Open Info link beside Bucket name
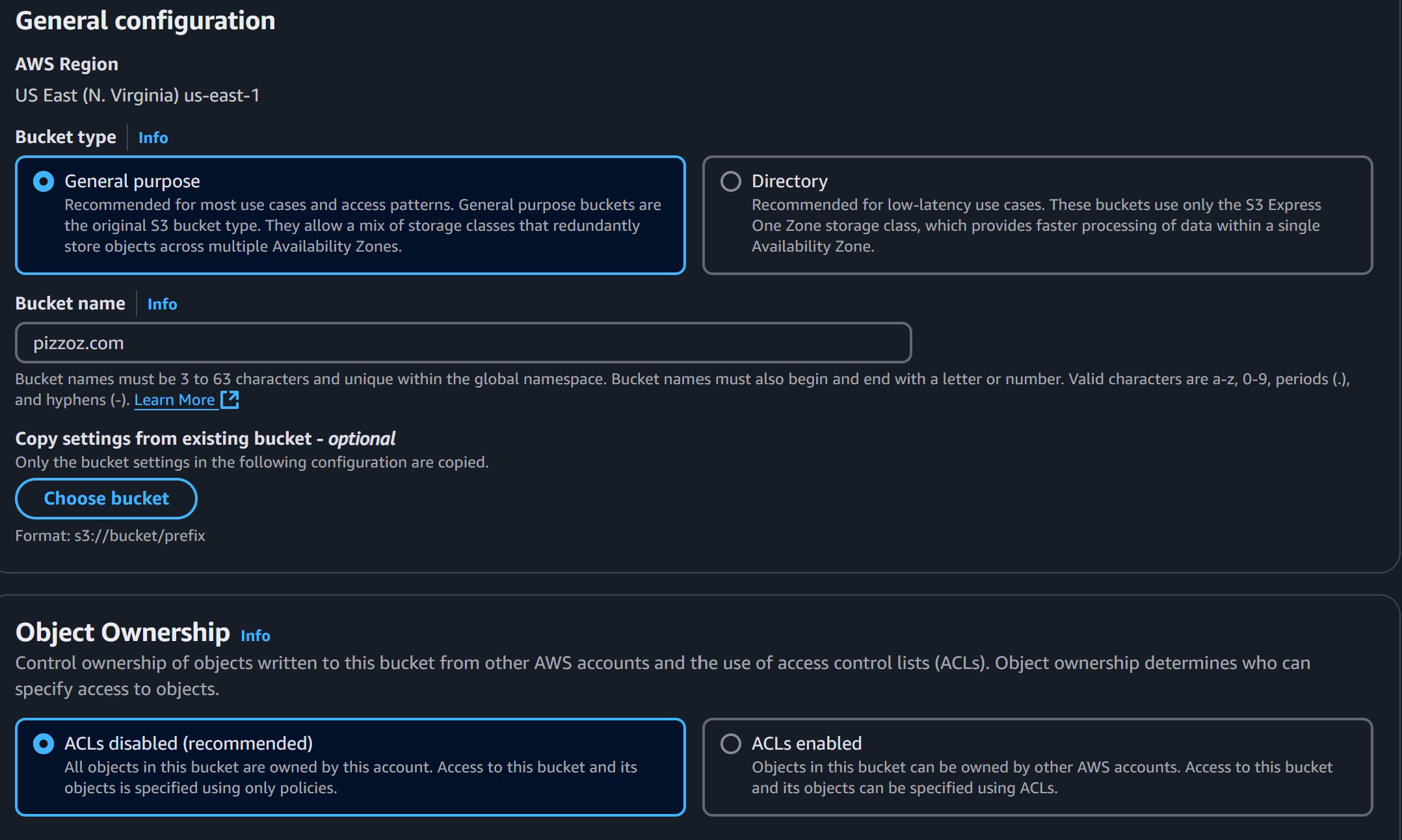Viewport: 1402px width, 840px height. [x=162, y=304]
